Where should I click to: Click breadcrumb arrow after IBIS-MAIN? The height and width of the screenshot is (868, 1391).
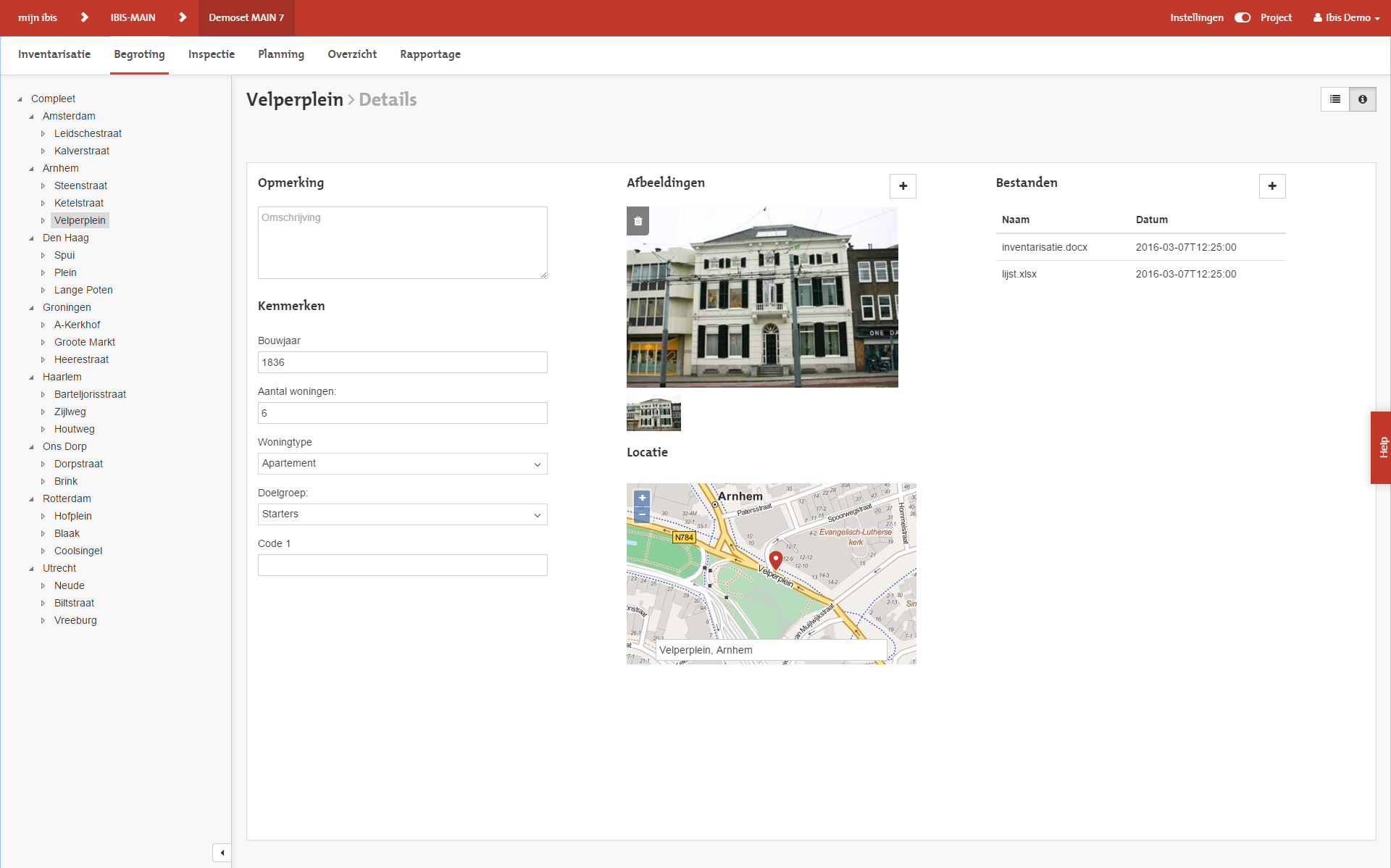click(x=183, y=17)
